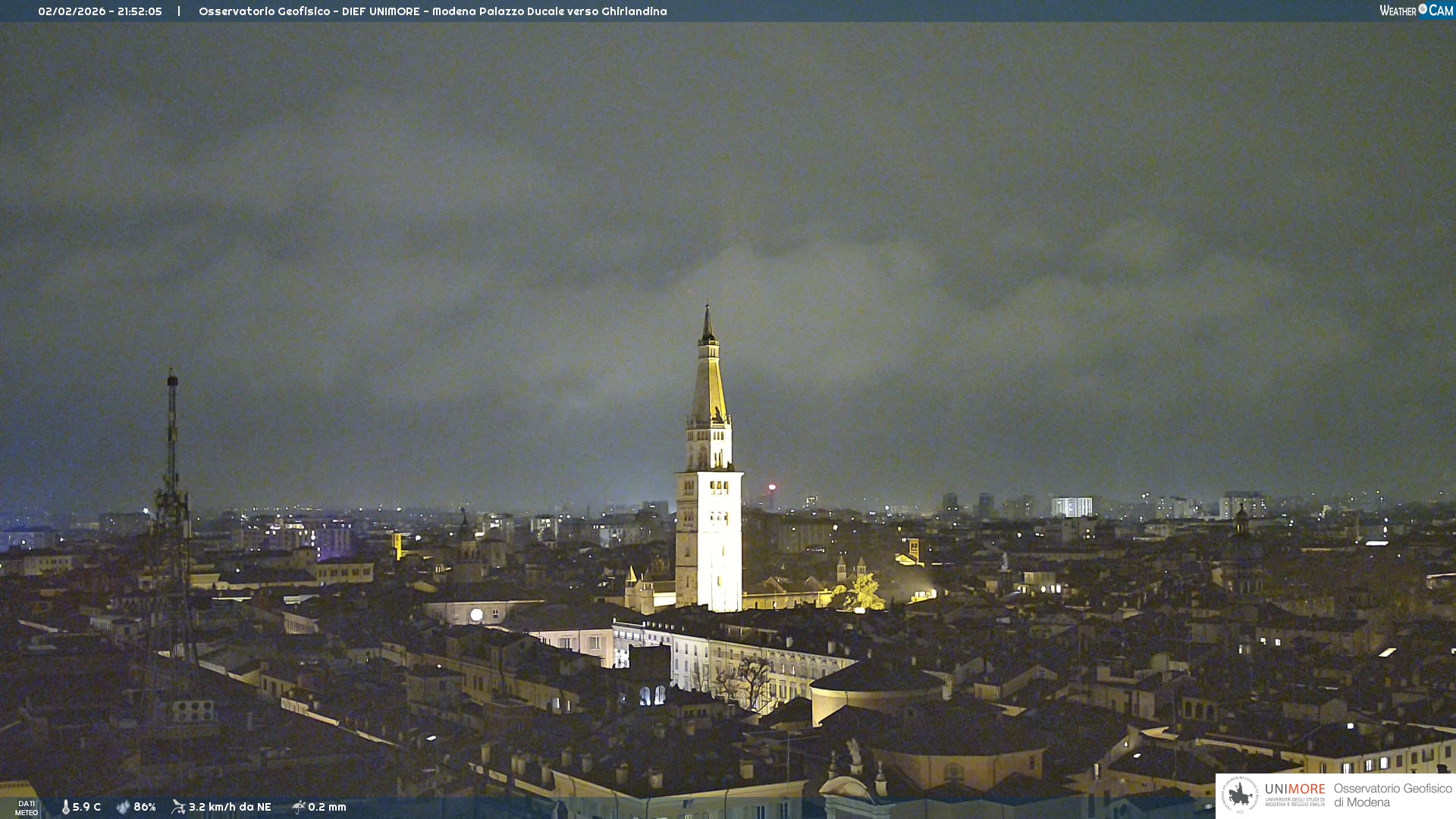Click the wind speed icon
The width and height of the screenshot is (1456, 819).
pos(178,807)
